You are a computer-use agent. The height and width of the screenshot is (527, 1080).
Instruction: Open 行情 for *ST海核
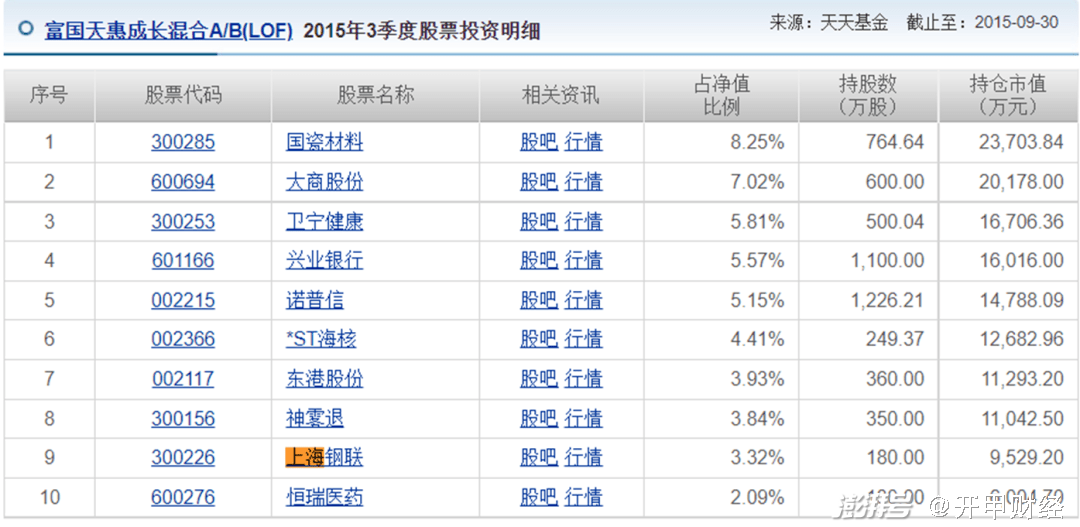pos(583,339)
